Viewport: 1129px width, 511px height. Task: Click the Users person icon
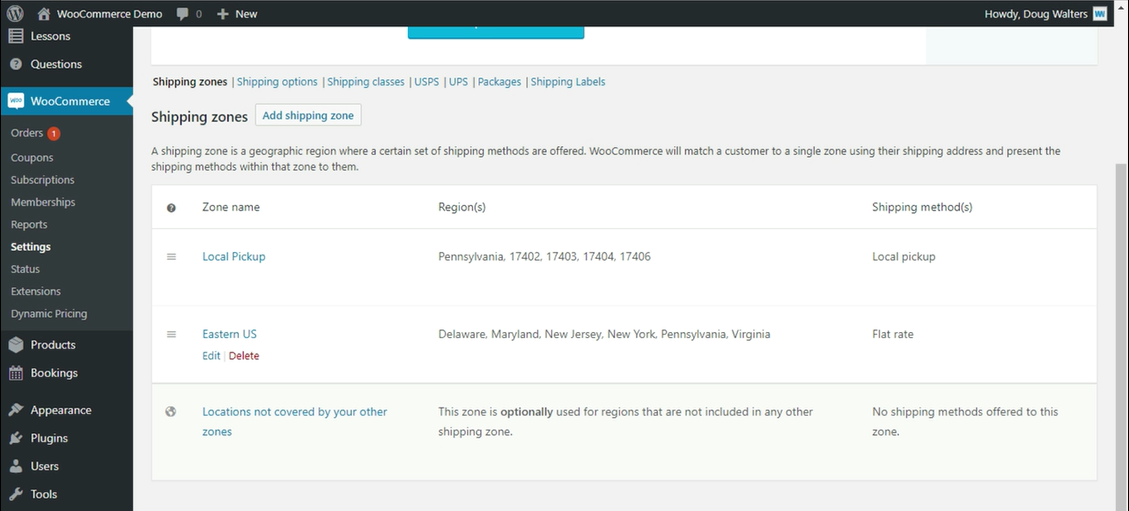16,466
